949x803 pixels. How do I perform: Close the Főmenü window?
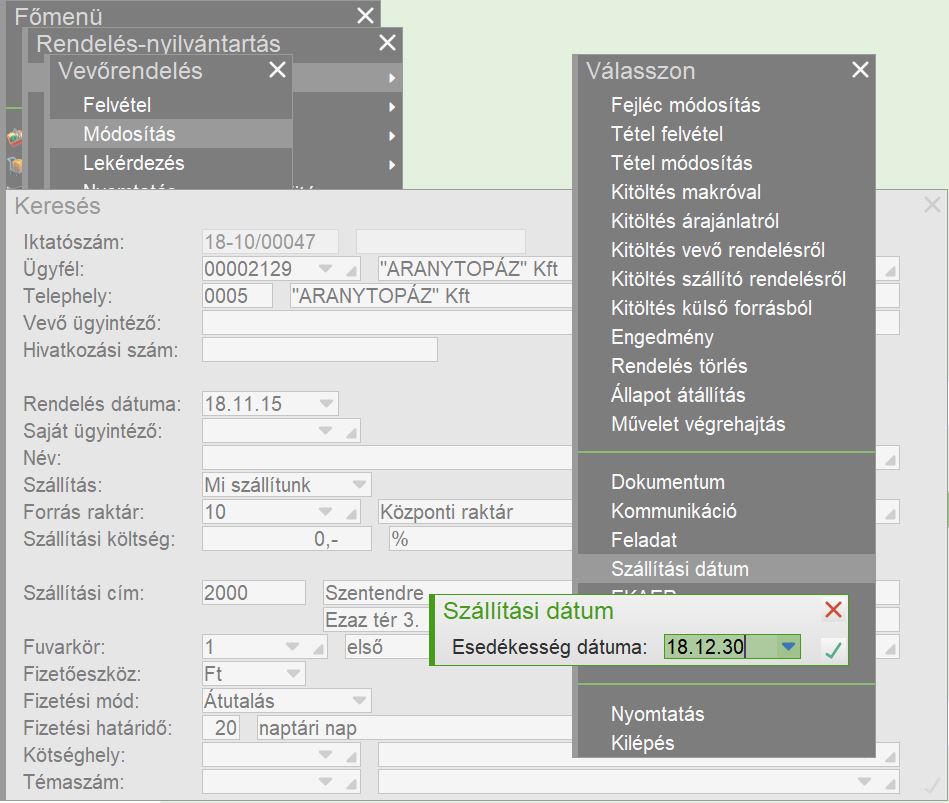click(365, 15)
